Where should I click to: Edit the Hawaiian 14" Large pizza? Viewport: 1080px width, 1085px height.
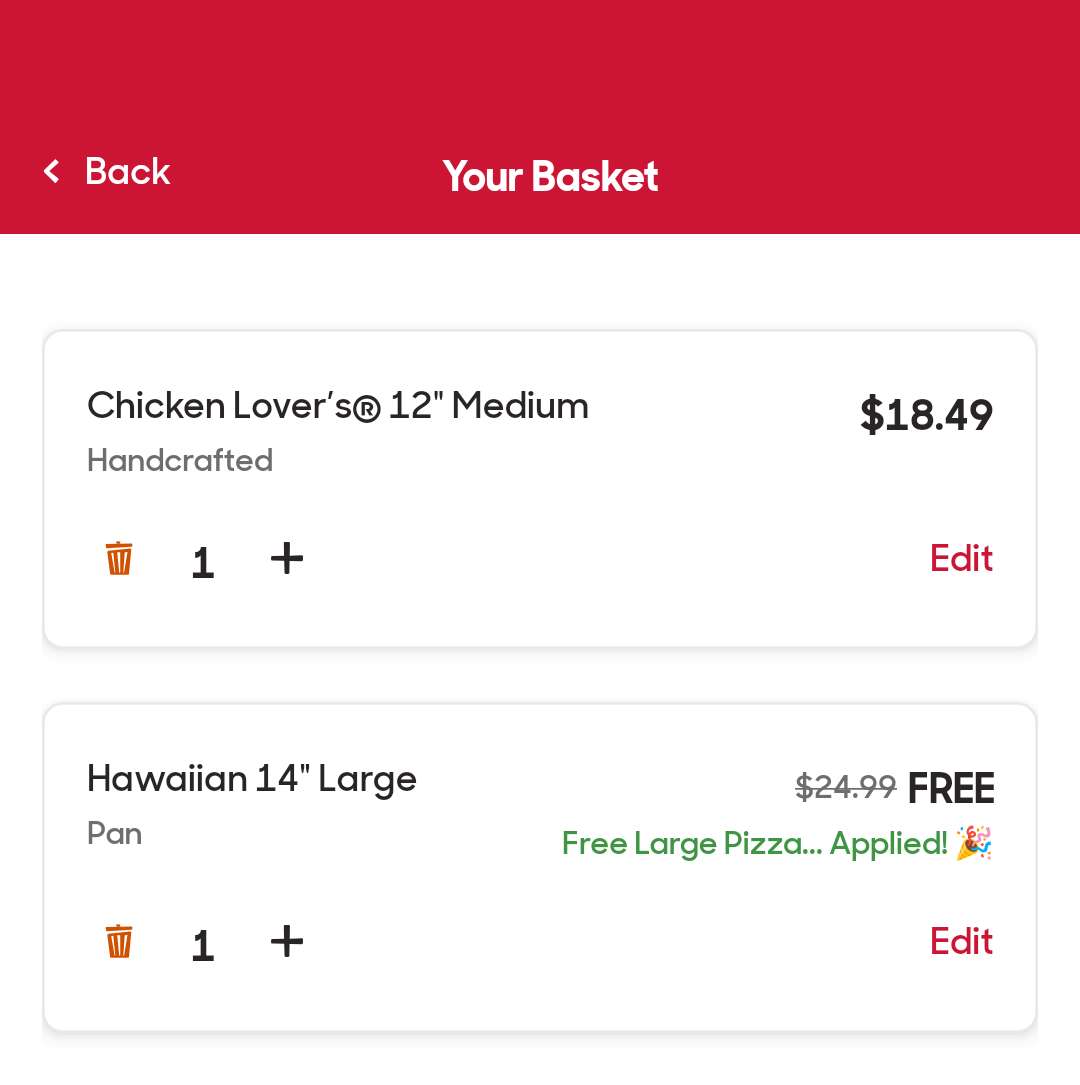point(961,941)
